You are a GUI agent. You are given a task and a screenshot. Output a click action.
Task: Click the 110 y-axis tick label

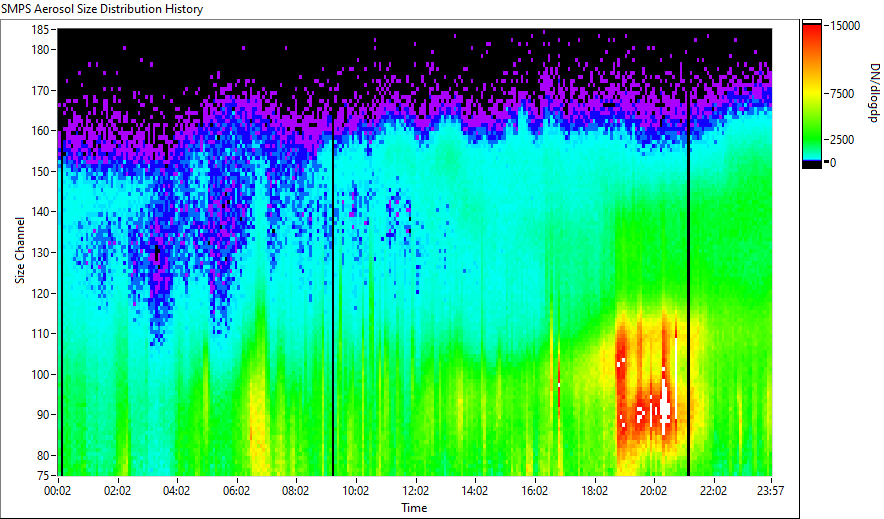(x=40, y=334)
